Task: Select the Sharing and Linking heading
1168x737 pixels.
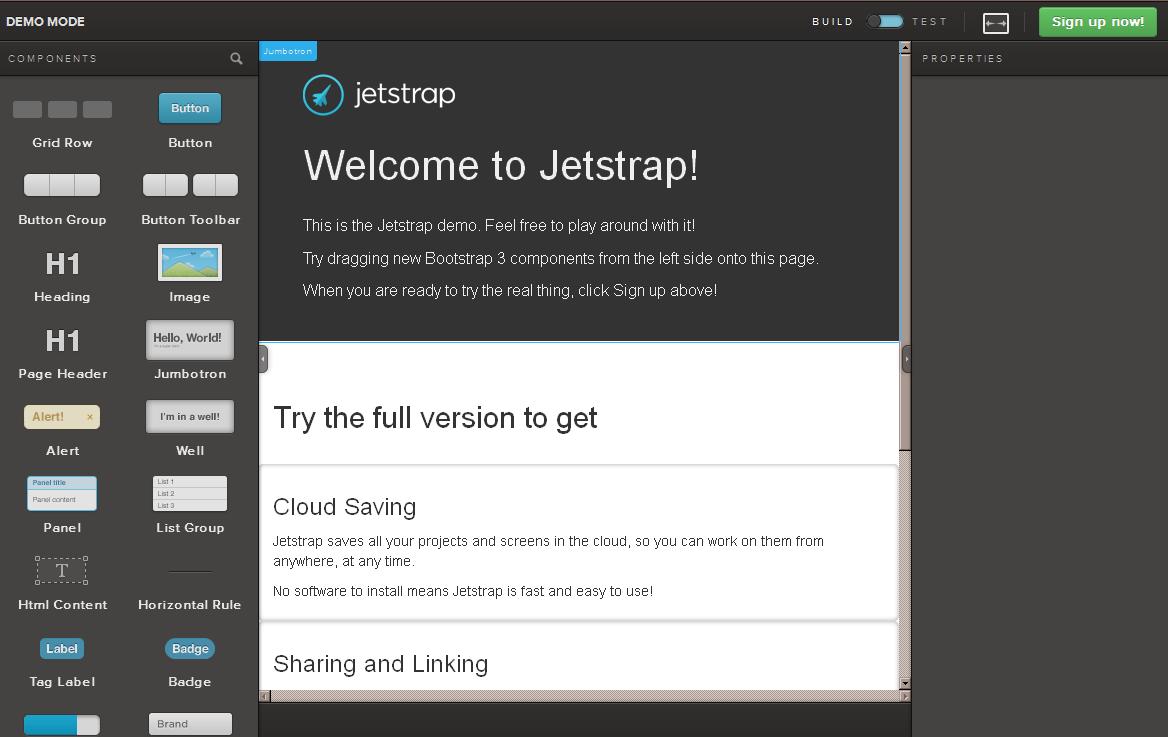Action: (x=381, y=664)
